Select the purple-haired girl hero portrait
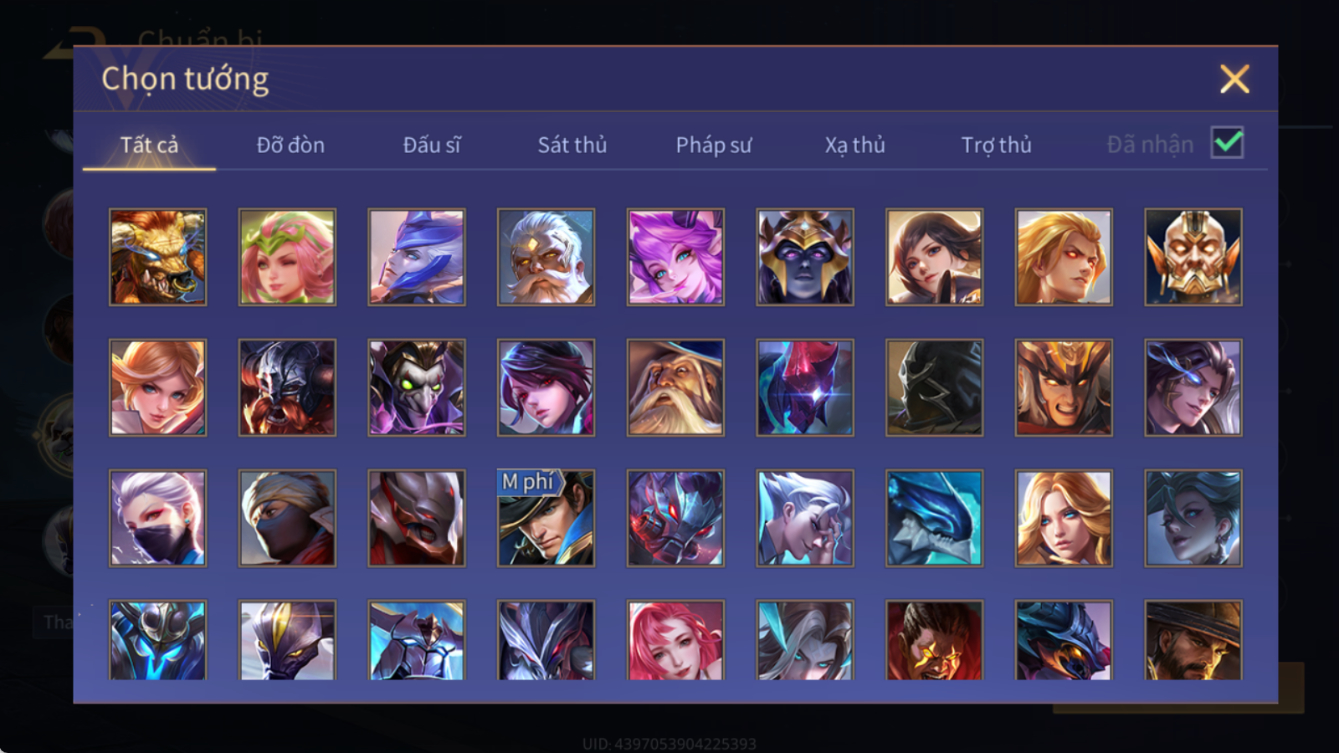1339x753 pixels. 675,257
